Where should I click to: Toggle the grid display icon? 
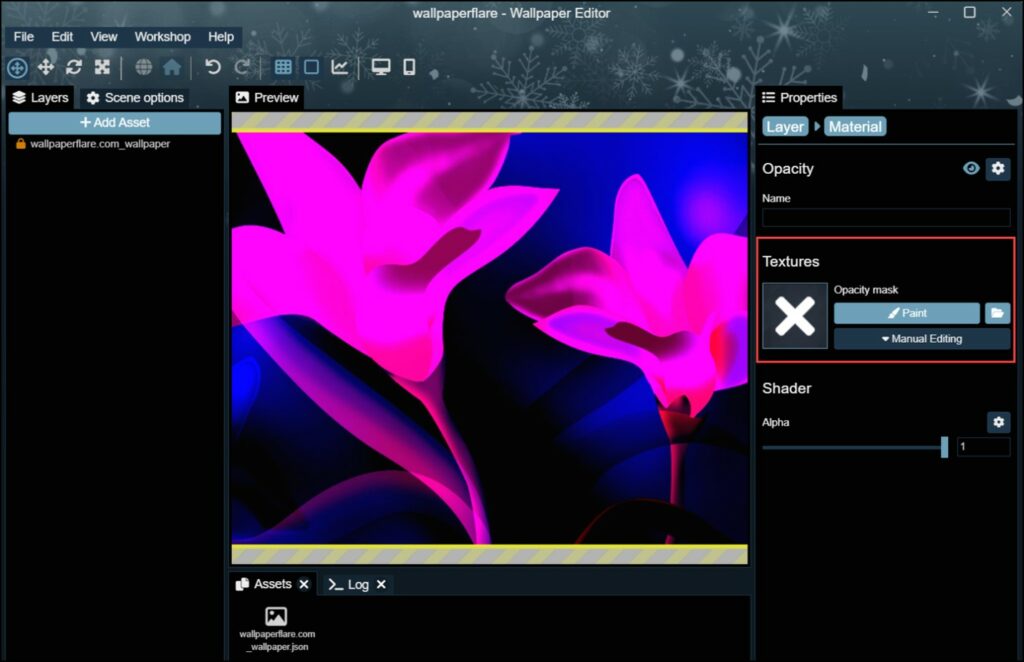coord(284,67)
